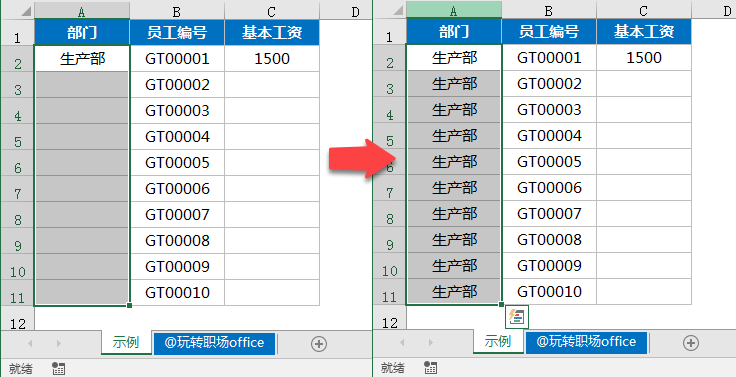This screenshot has height=377, width=736.
Task: Select GT00006 in left sheet
Action: click(177, 189)
